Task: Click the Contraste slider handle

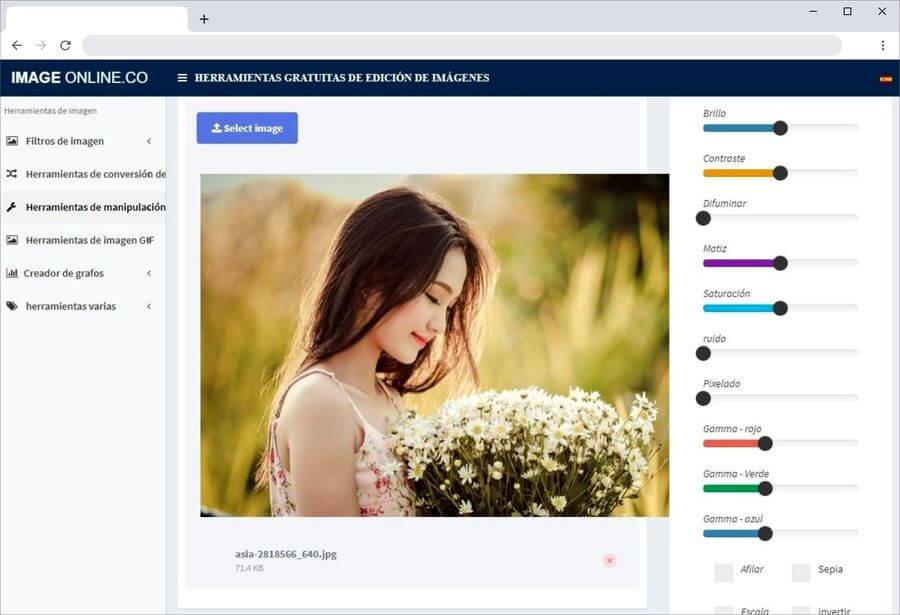Action: tap(780, 173)
